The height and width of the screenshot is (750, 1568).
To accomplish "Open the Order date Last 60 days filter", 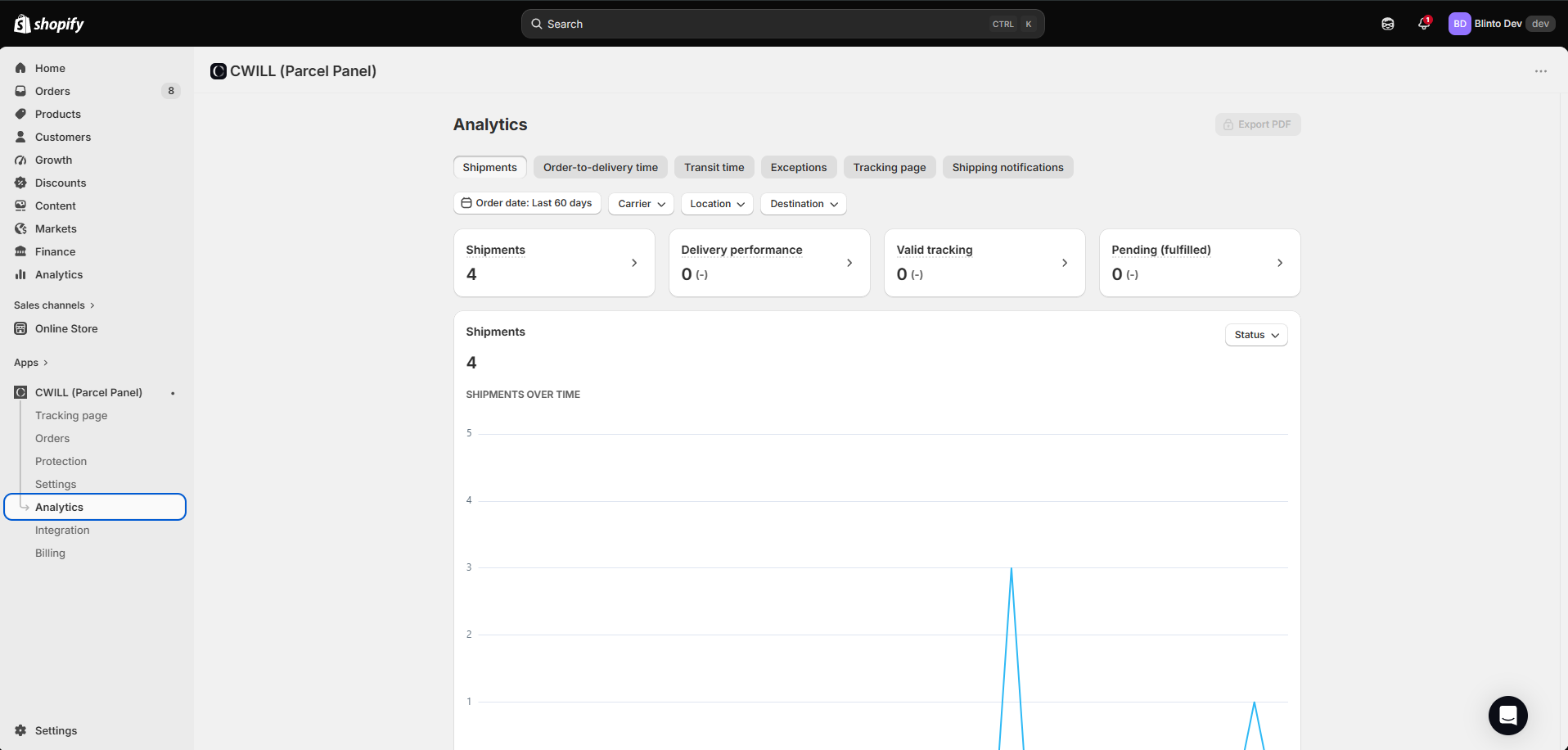I will (x=527, y=203).
